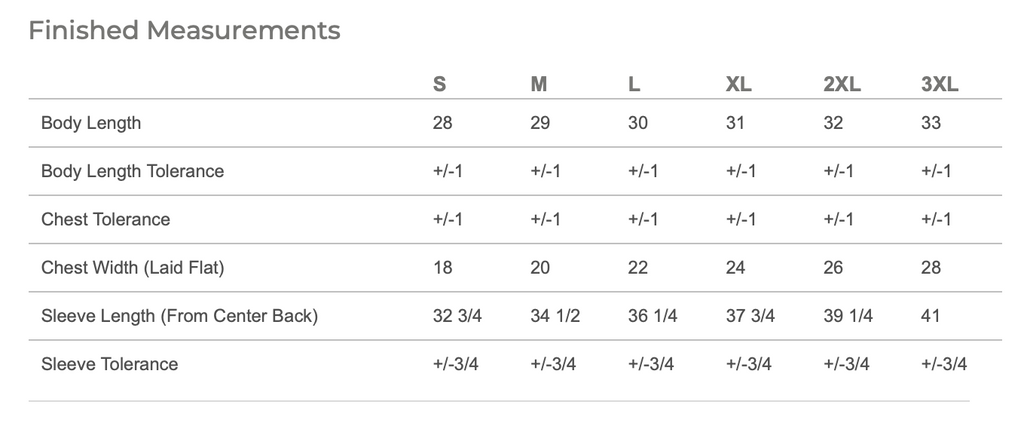Click the Sleeve Tolerance row label
This screenshot has width=1024, height=432.
click(x=109, y=364)
